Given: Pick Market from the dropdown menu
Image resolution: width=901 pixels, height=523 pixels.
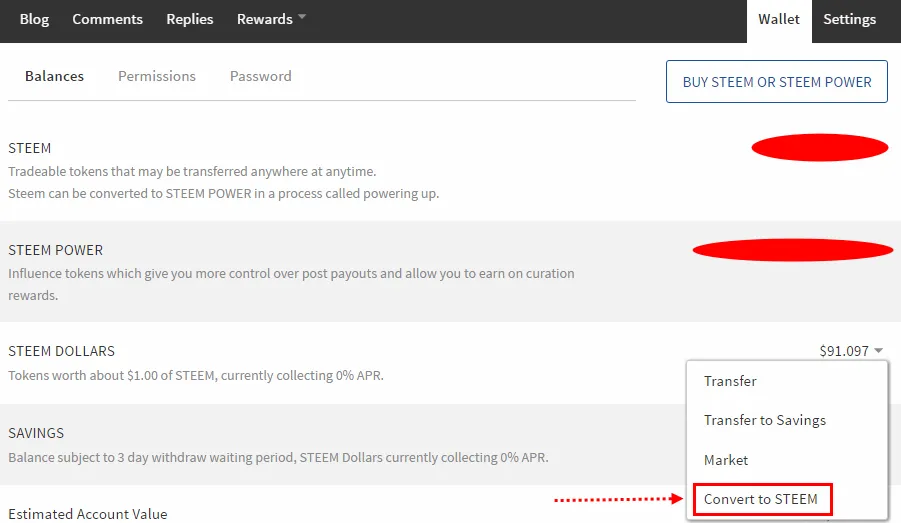Looking at the screenshot, I should (x=726, y=460).
